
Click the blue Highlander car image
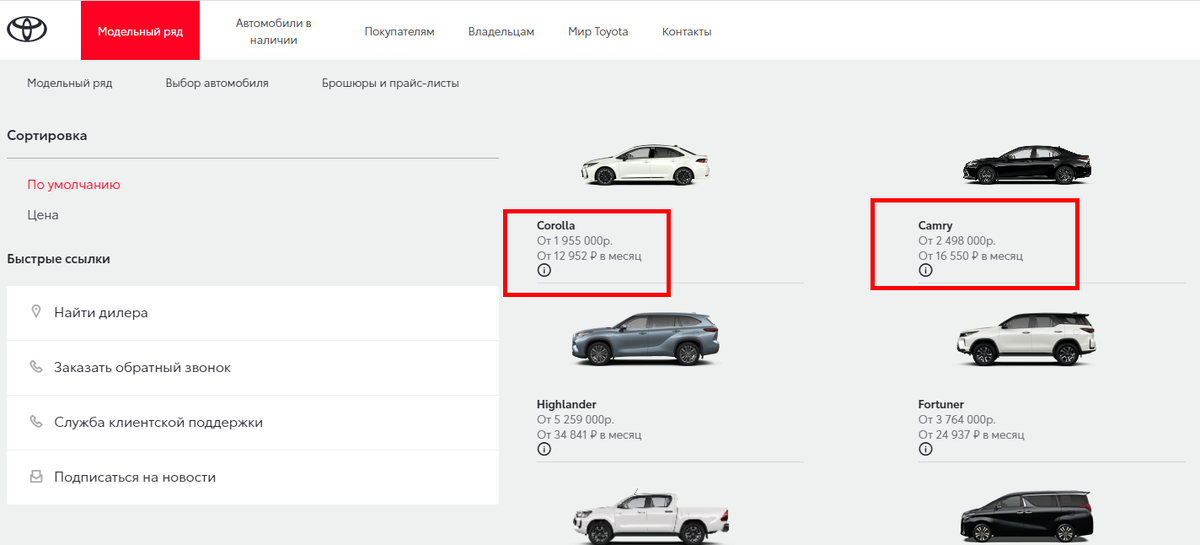644,339
